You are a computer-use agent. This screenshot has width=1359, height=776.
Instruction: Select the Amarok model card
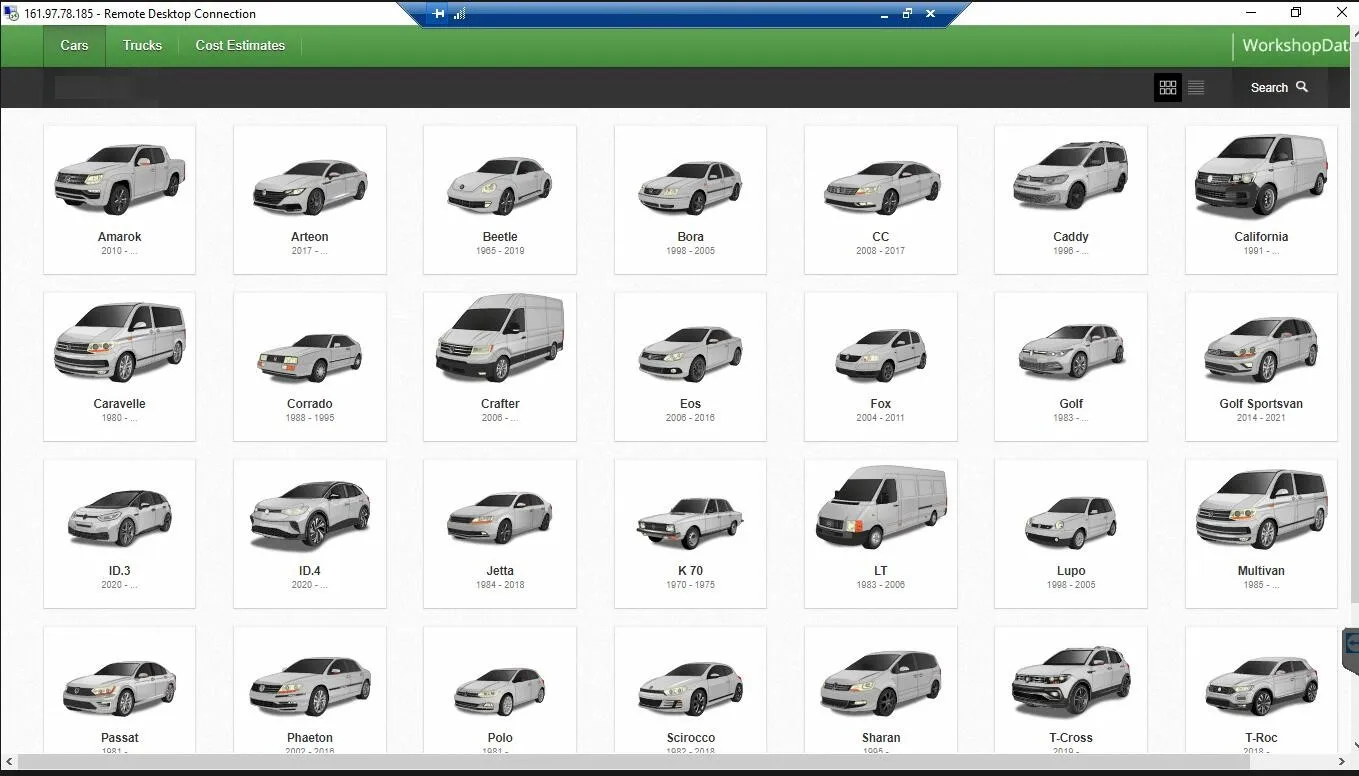120,199
